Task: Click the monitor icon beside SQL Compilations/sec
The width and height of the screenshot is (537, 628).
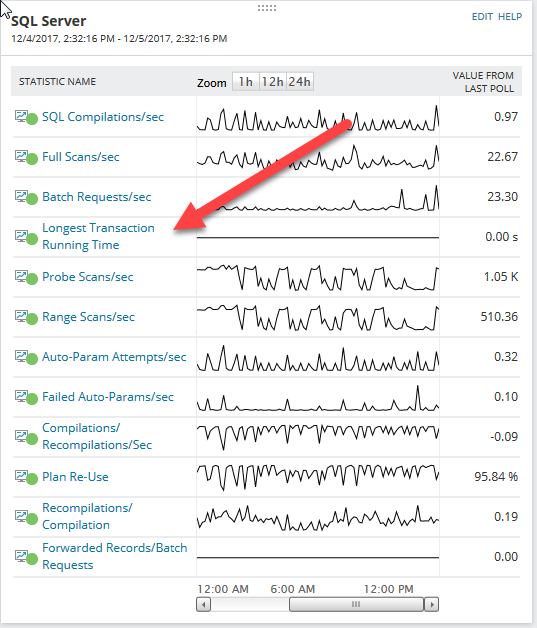Action: pos(22,117)
